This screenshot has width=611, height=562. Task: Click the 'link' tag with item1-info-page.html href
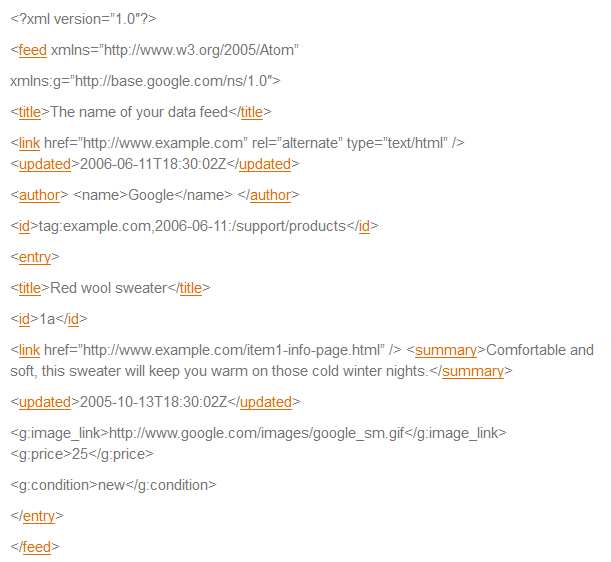pos(29,350)
